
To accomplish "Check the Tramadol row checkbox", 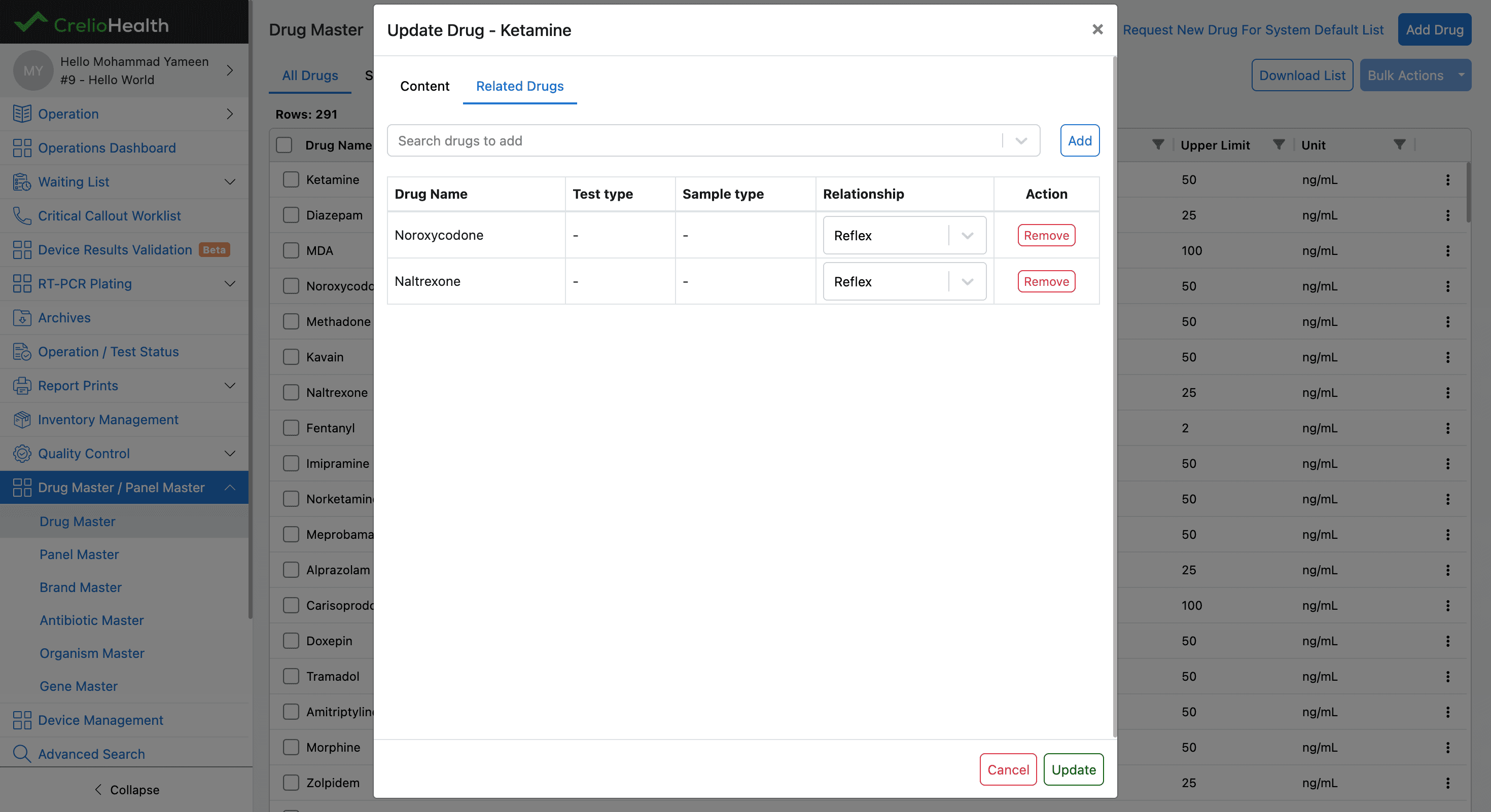I will (x=291, y=676).
